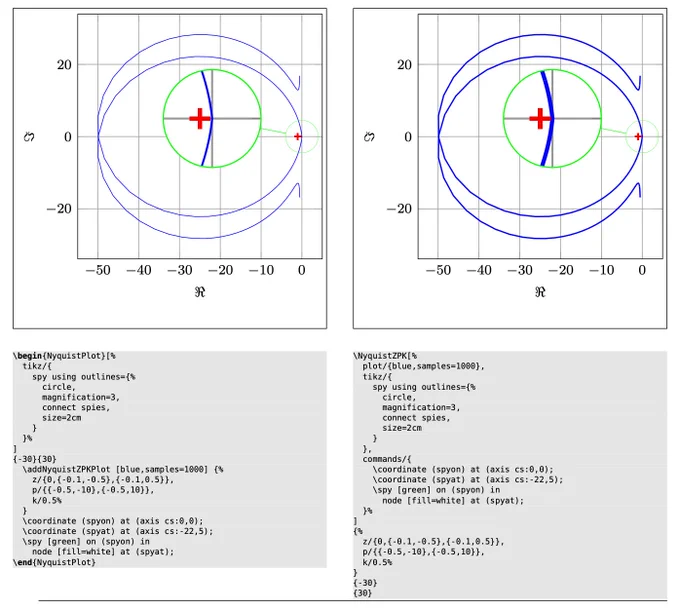
Task: Click the ℑ imaginary-axis label beside right plot
Action: click(x=369, y=137)
